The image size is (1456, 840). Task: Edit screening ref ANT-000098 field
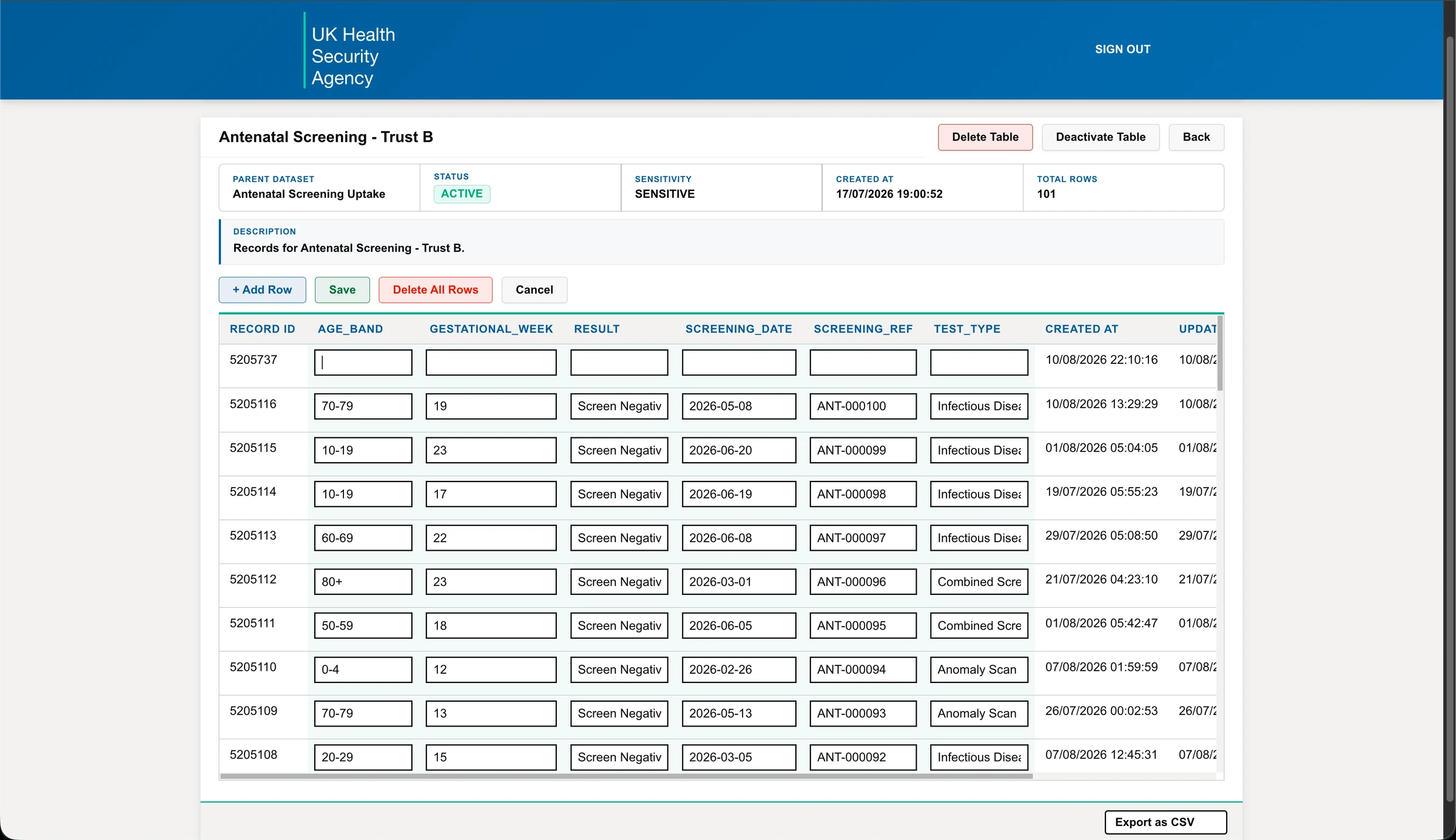pos(863,494)
